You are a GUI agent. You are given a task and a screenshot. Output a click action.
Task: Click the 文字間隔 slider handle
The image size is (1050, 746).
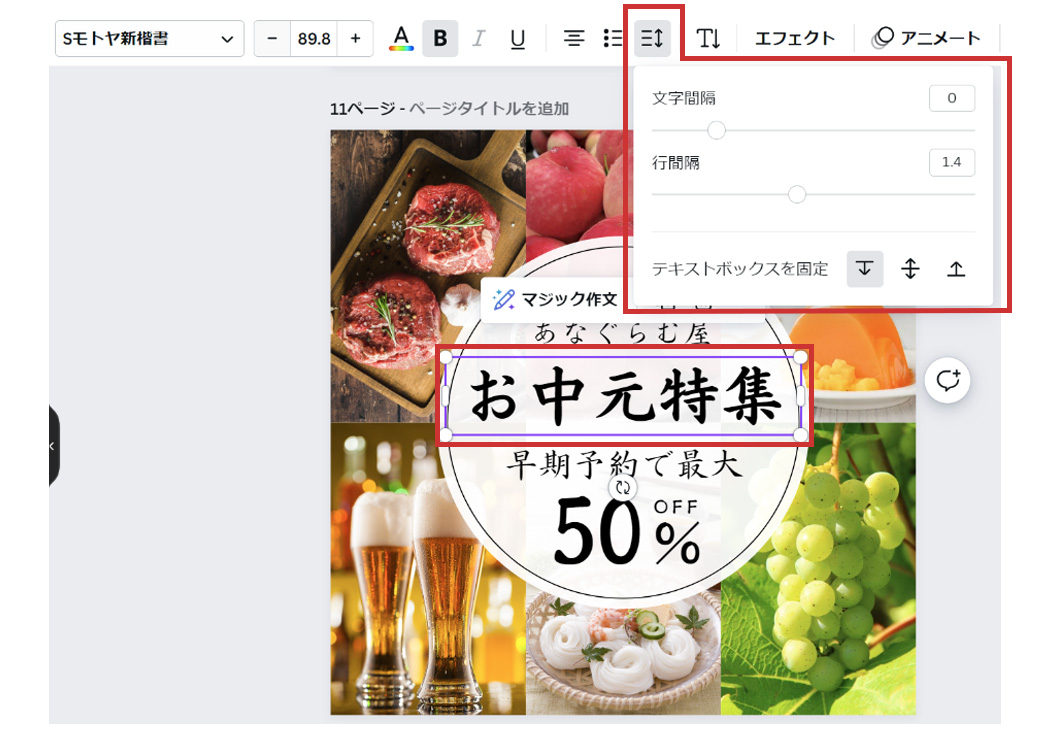tap(716, 130)
